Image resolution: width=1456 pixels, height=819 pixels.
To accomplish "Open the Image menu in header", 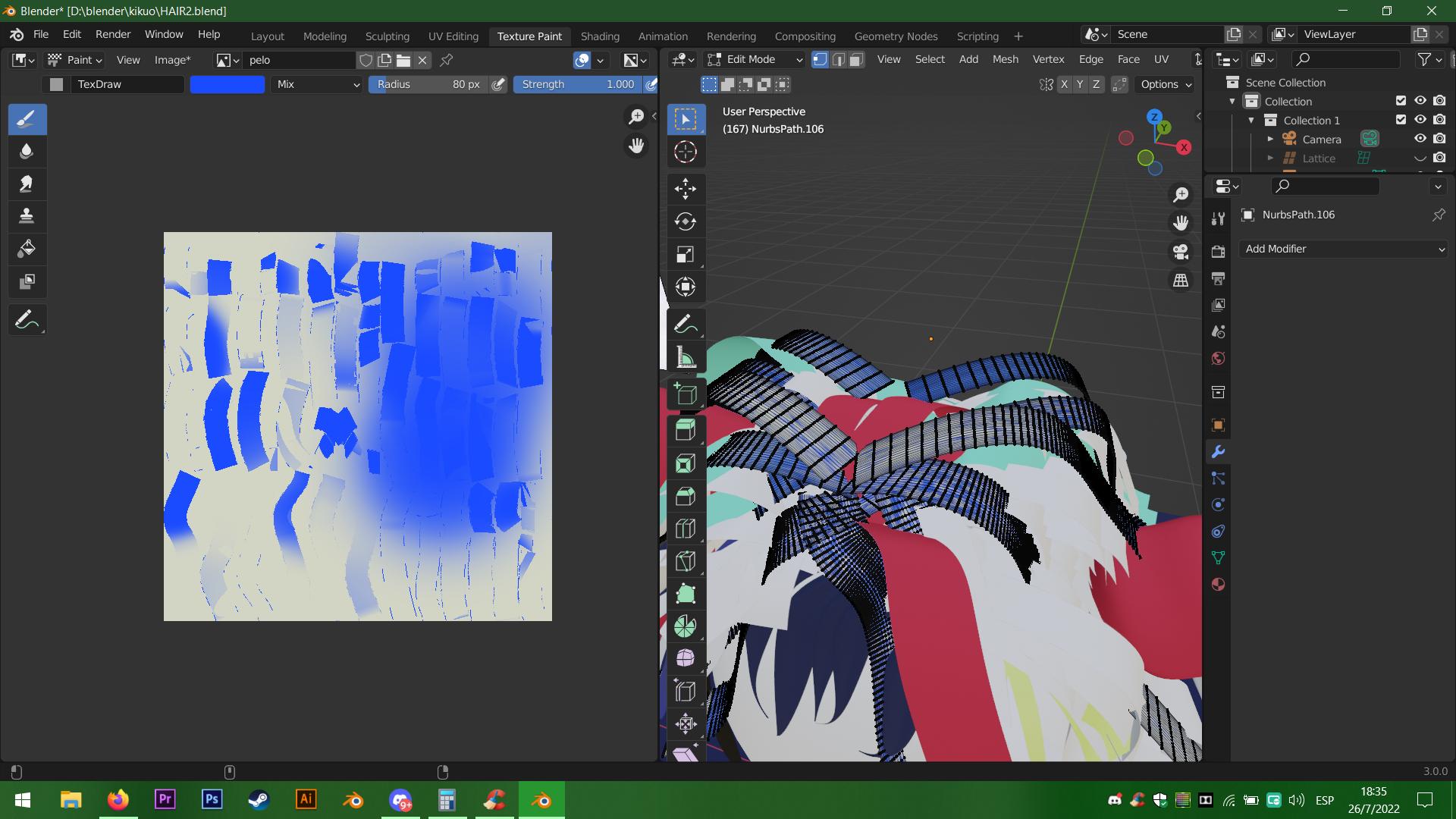I will [x=171, y=60].
